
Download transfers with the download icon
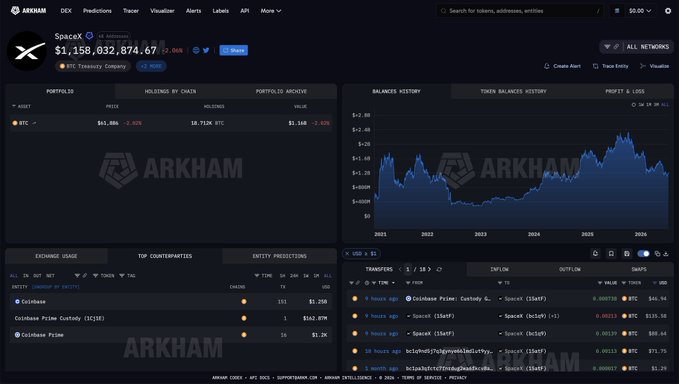click(666, 254)
